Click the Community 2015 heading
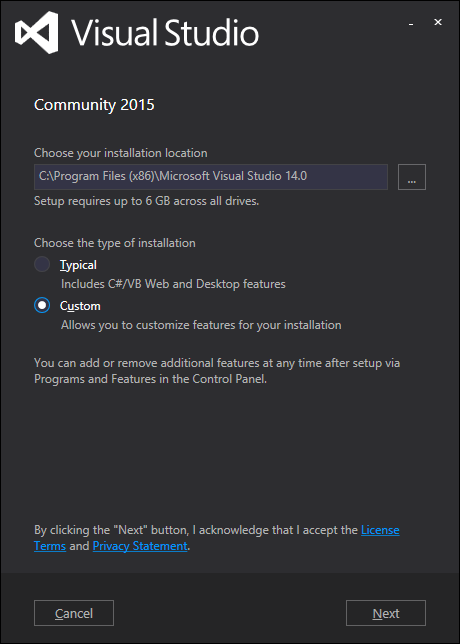Screen dimensions: 460x644 pos(94,105)
